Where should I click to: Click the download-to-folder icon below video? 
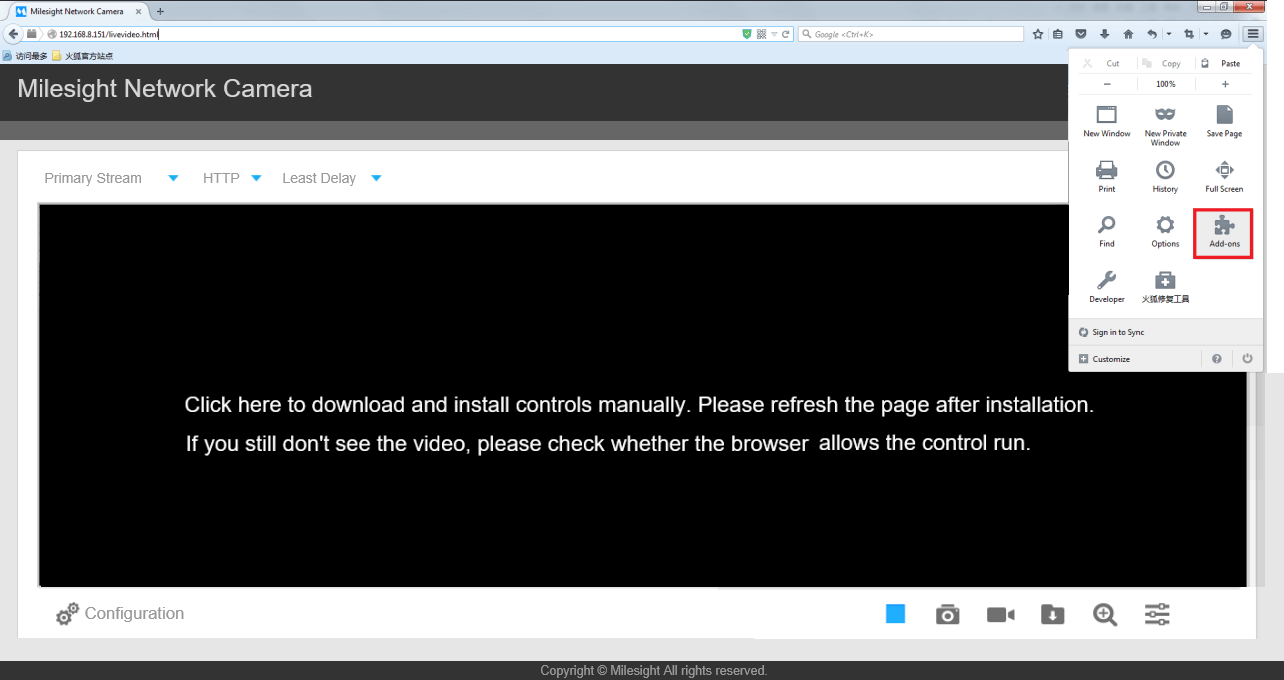[x=1052, y=615]
